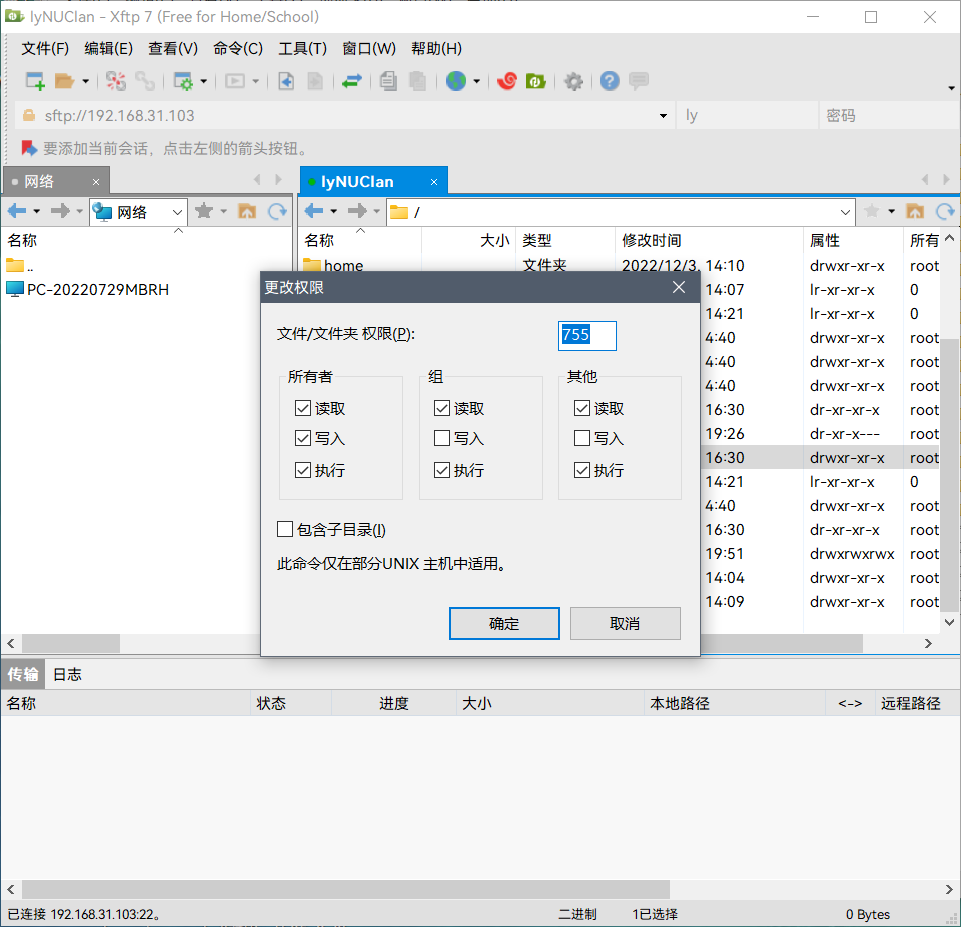Click the red flag bookmark session icon
Viewport: 961px width, 927px height.
[x=29, y=148]
